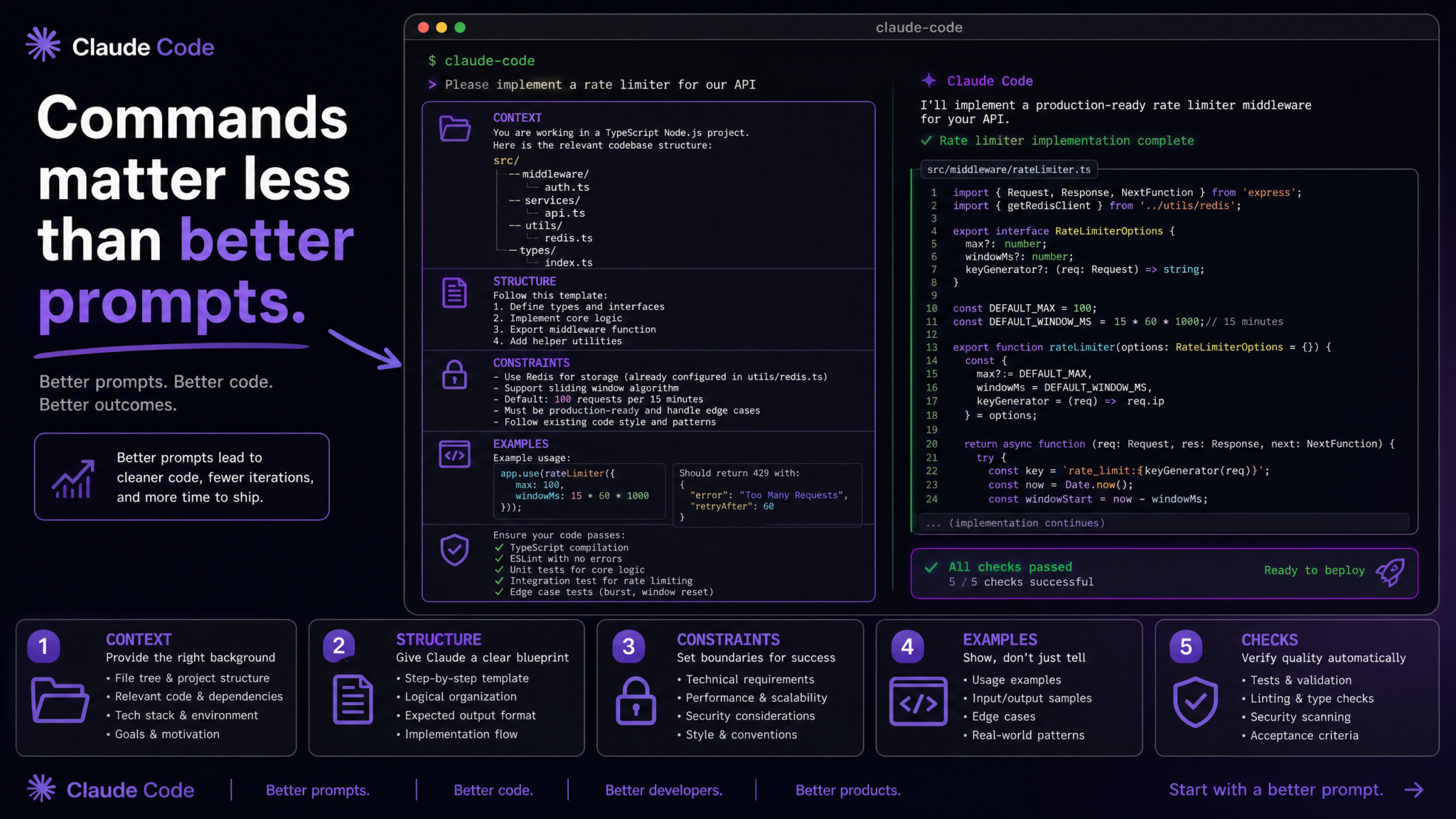Click the green maximize dot on terminal window
The height and width of the screenshot is (819, 1456).
460,27
